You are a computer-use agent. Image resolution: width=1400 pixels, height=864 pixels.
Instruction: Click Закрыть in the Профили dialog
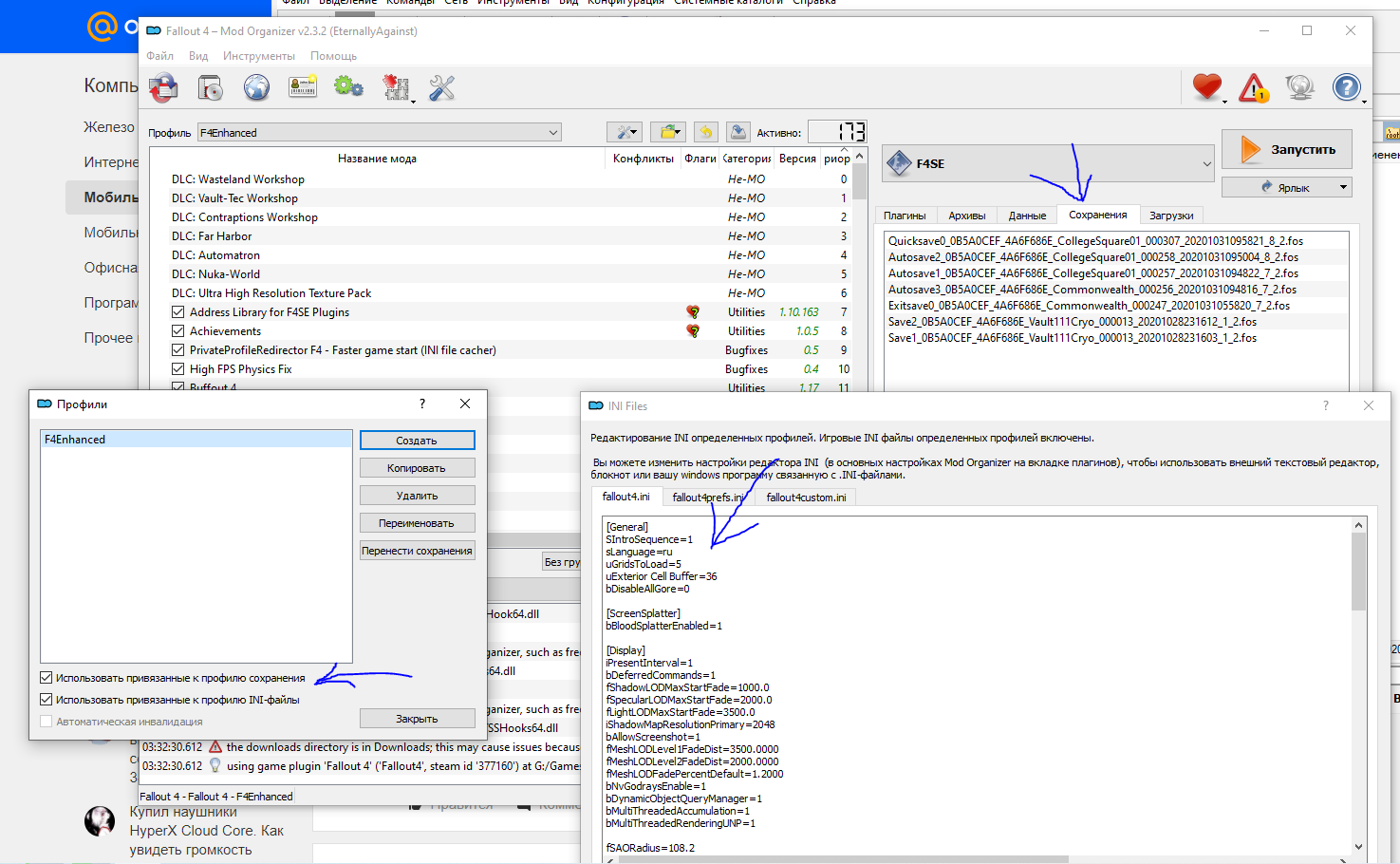coord(417,719)
